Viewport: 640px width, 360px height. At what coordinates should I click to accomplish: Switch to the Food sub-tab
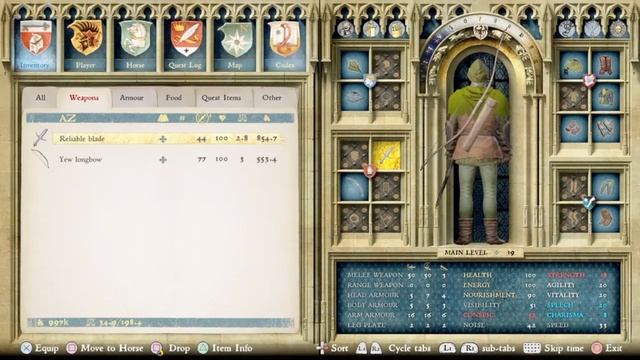[x=173, y=98]
